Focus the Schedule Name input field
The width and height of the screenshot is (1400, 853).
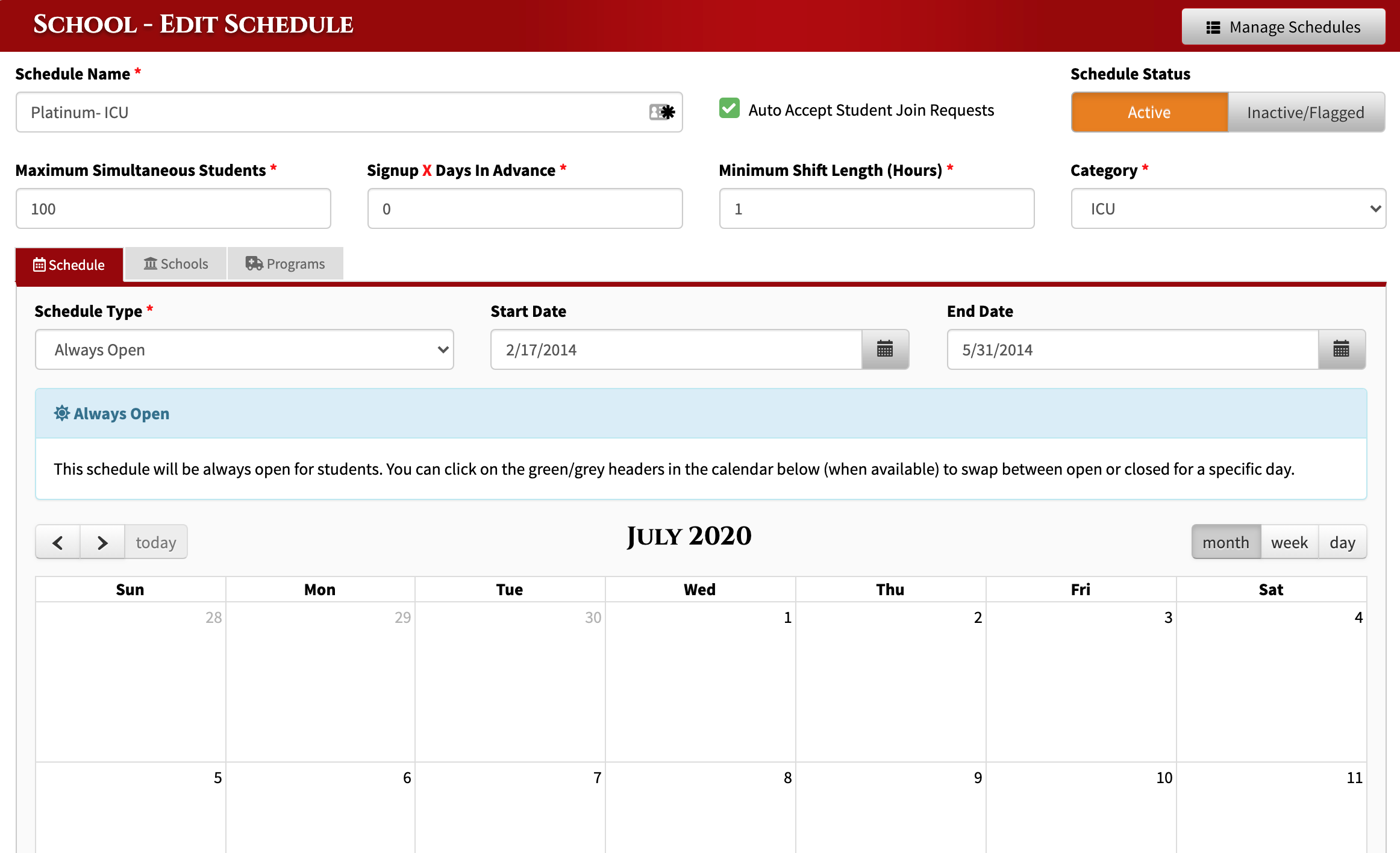(349, 112)
